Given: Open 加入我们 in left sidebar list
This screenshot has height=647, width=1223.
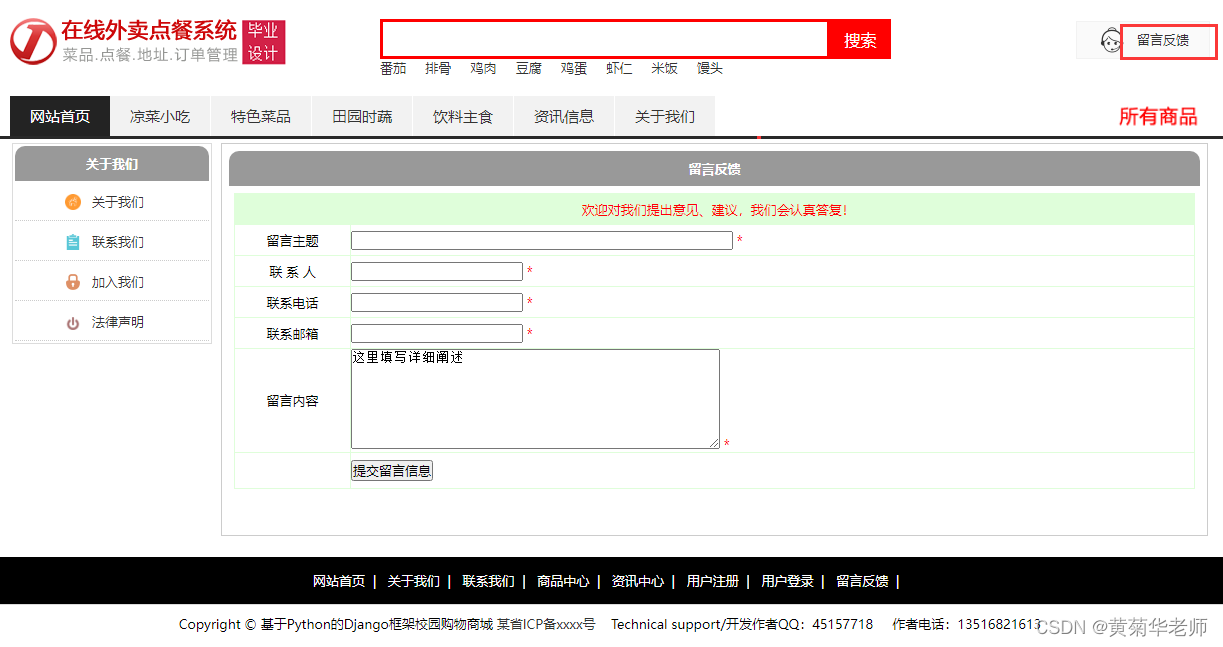Looking at the screenshot, I should click(x=118, y=282).
